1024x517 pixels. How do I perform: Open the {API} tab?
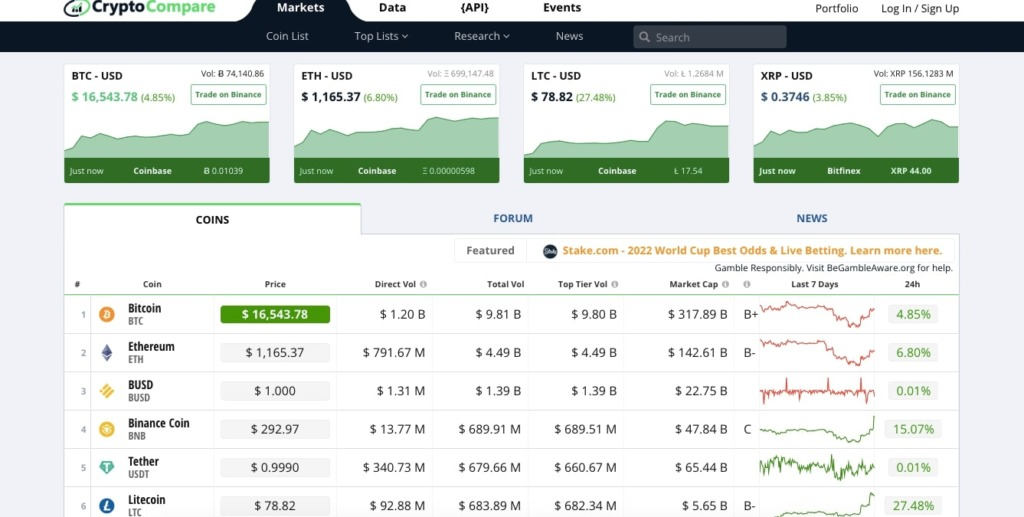pos(474,8)
